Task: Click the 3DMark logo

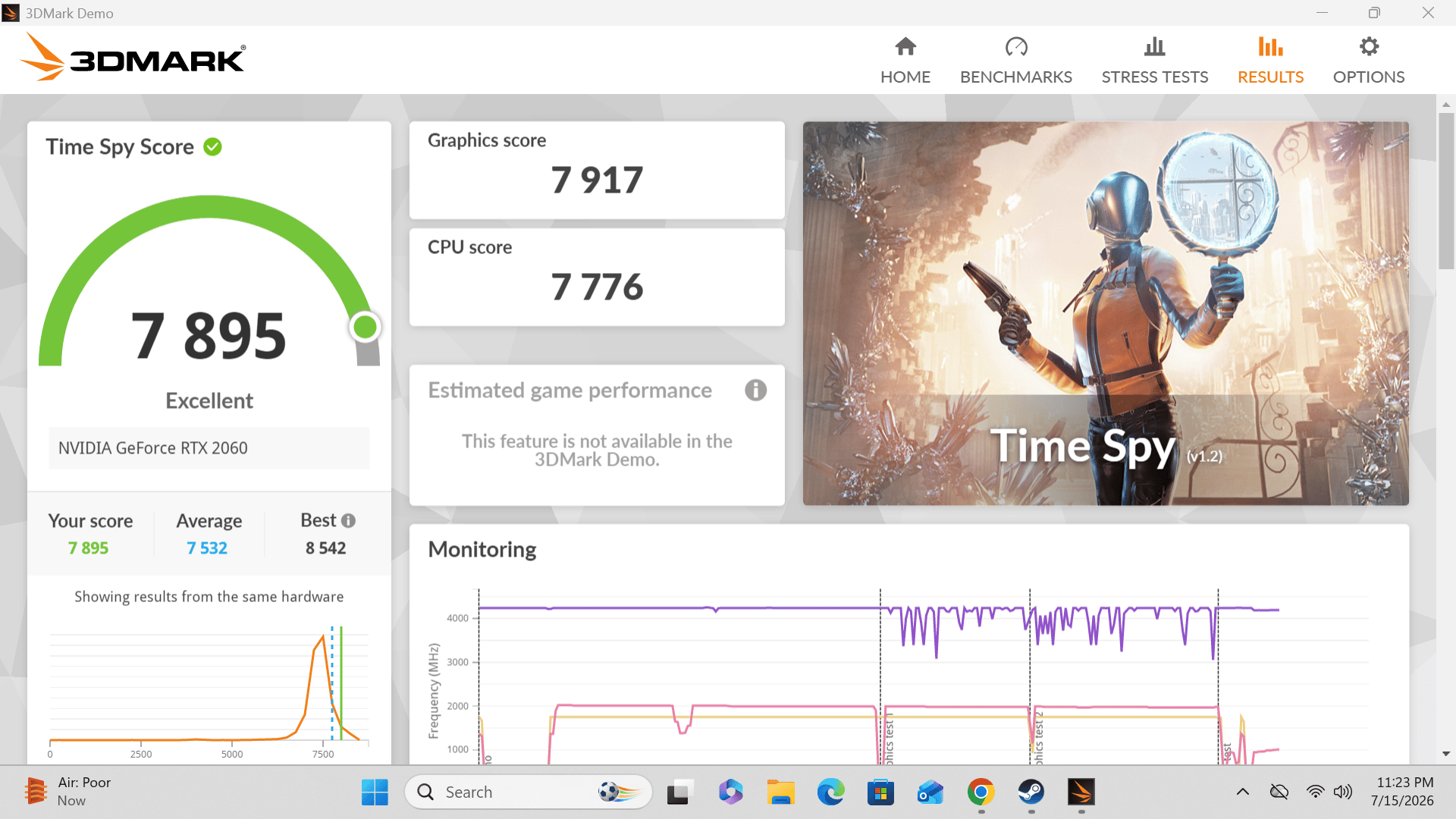Action: 133,57
